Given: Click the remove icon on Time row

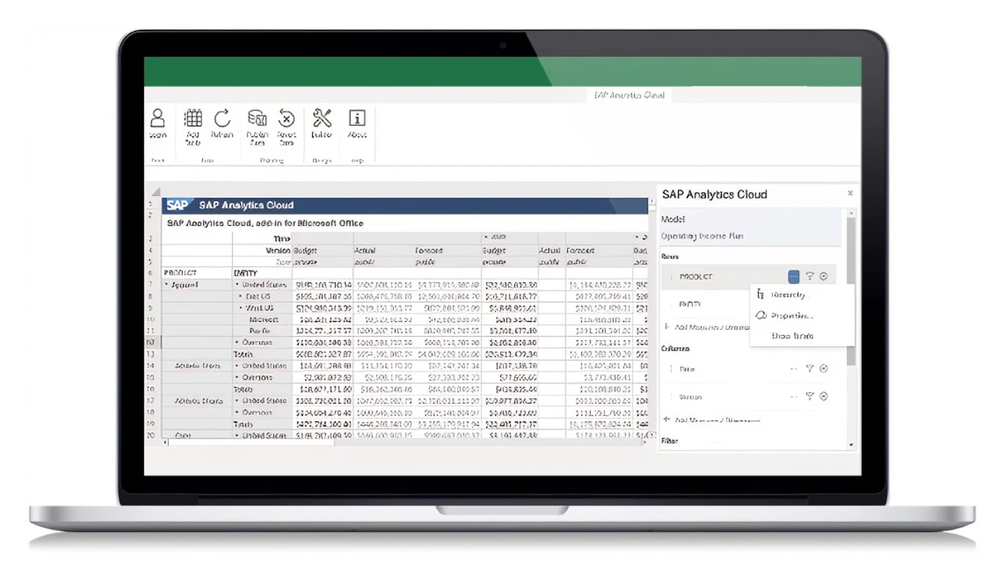Looking at the screenshot, I should (824, 368).
